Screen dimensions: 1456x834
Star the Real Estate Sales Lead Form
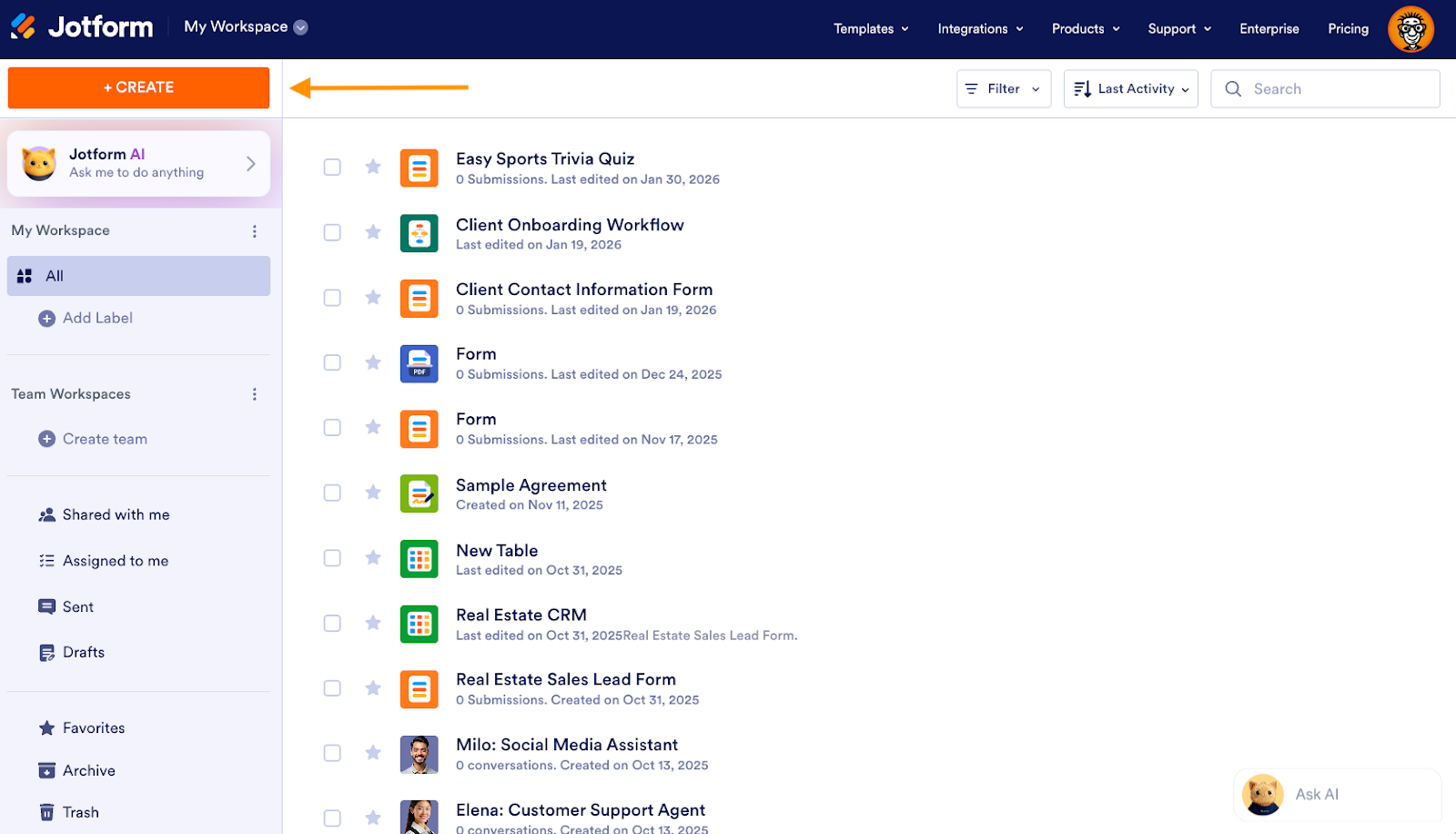click(373, 687)
